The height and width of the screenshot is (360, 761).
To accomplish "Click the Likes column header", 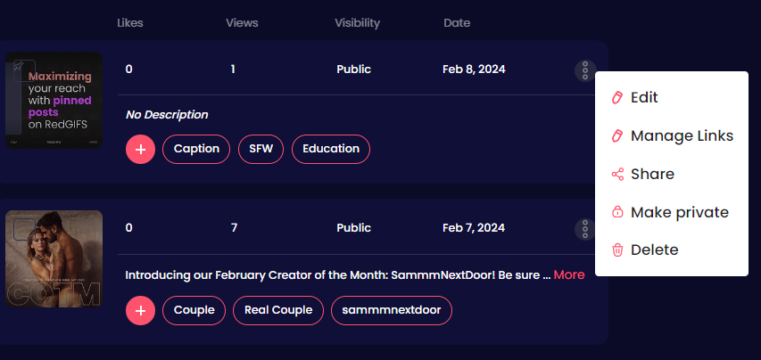I will tap(130, 23).
